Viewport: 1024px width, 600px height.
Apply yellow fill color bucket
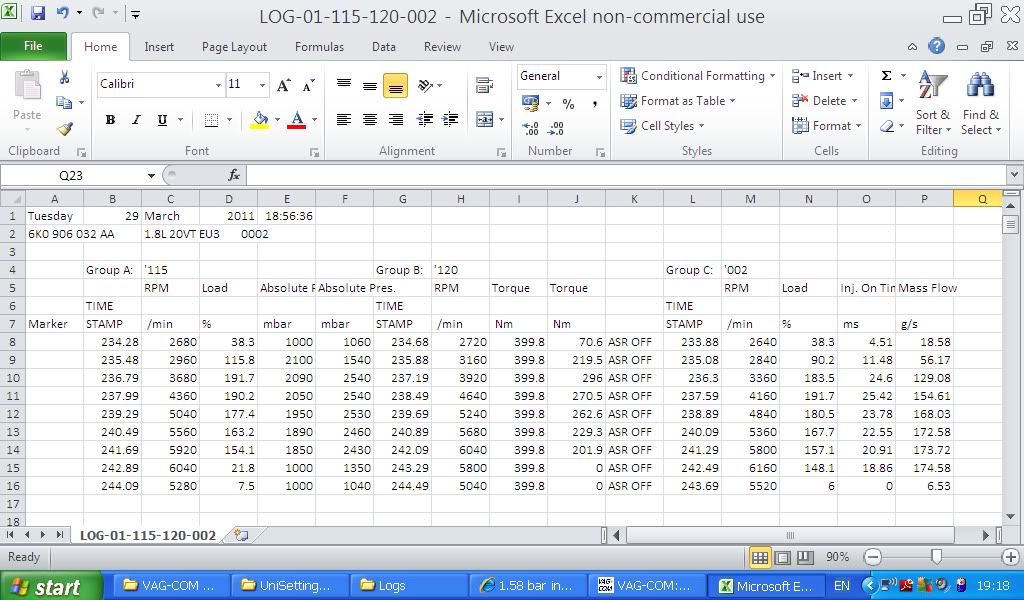coord(259,120)
